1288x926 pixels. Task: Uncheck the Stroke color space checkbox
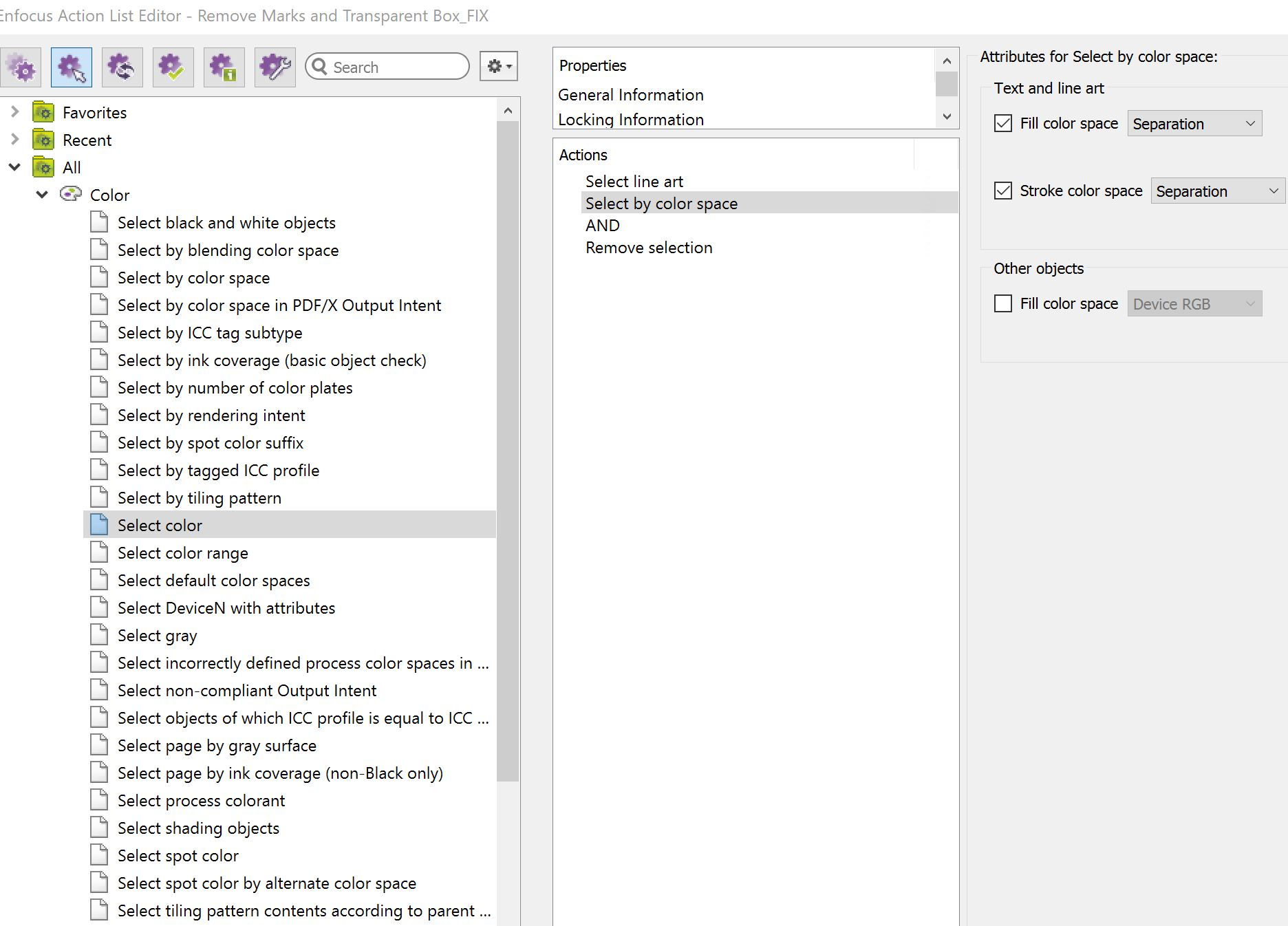tap(1003, 191)
